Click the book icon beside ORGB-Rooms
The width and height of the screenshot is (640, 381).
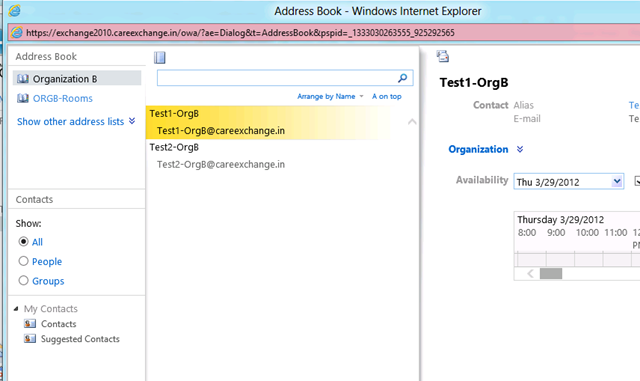pos(23,98)
